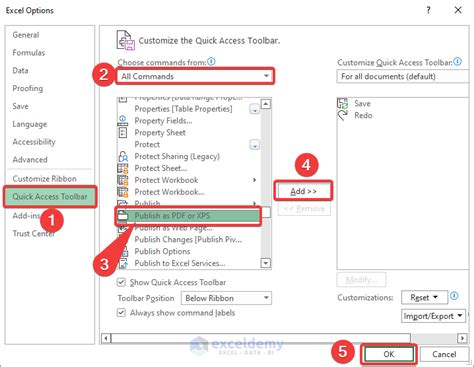Image resolution: width=474 pixels, height=367 pixels.
Task: Expand the Protect Workbook submenu arrow
Action: tap(255, 180)
